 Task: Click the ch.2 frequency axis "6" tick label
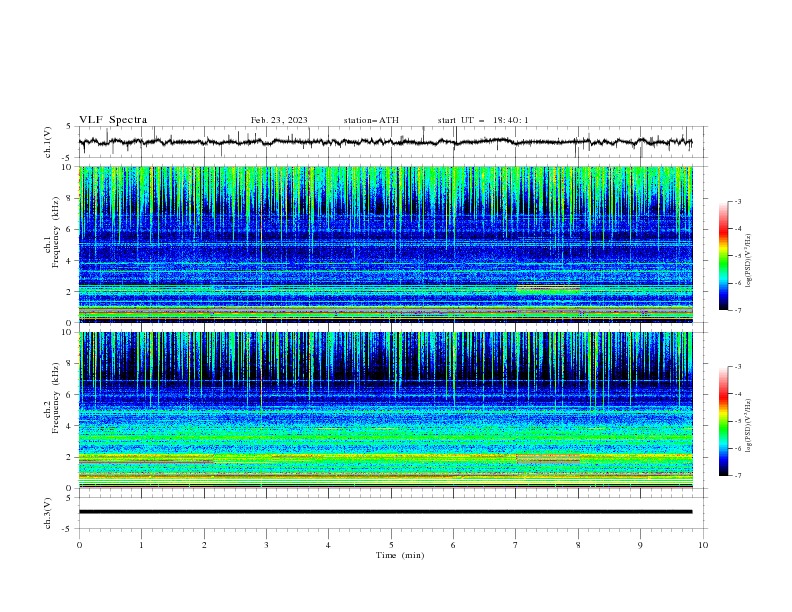tap(69, 395)
